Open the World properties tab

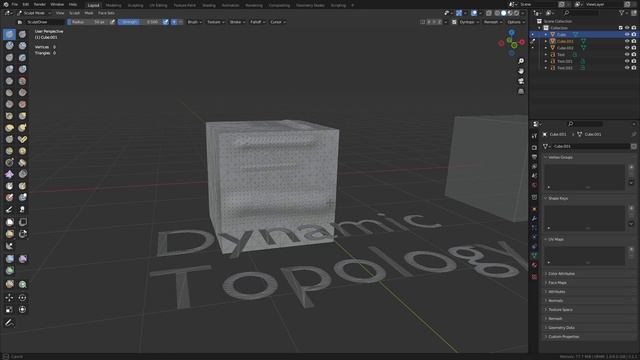[x=534, y=186]
